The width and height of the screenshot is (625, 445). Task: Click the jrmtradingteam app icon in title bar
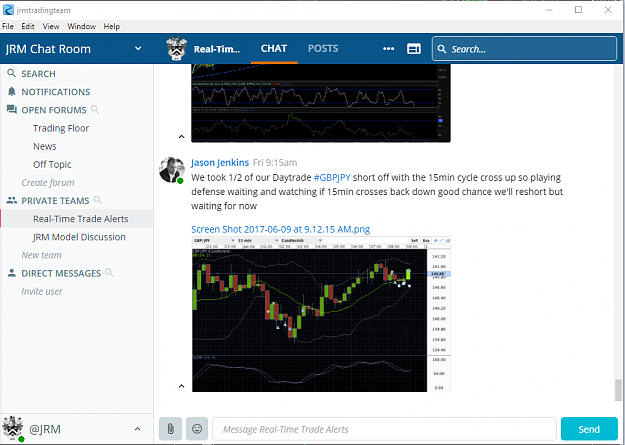click(8, 10)
